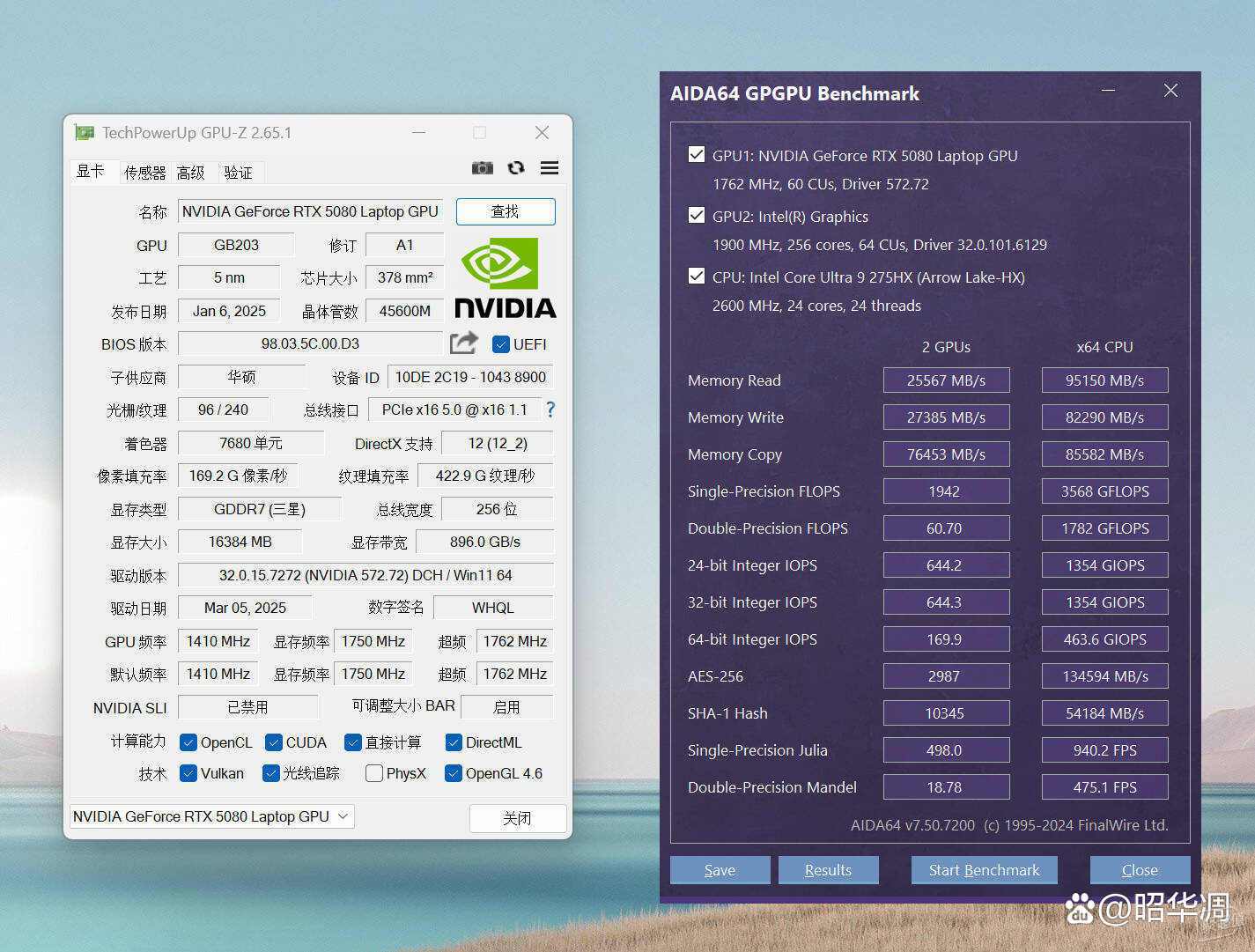
Task: Click the GDDR7 (三星) memory type field
Action: (x=260, y=509)
